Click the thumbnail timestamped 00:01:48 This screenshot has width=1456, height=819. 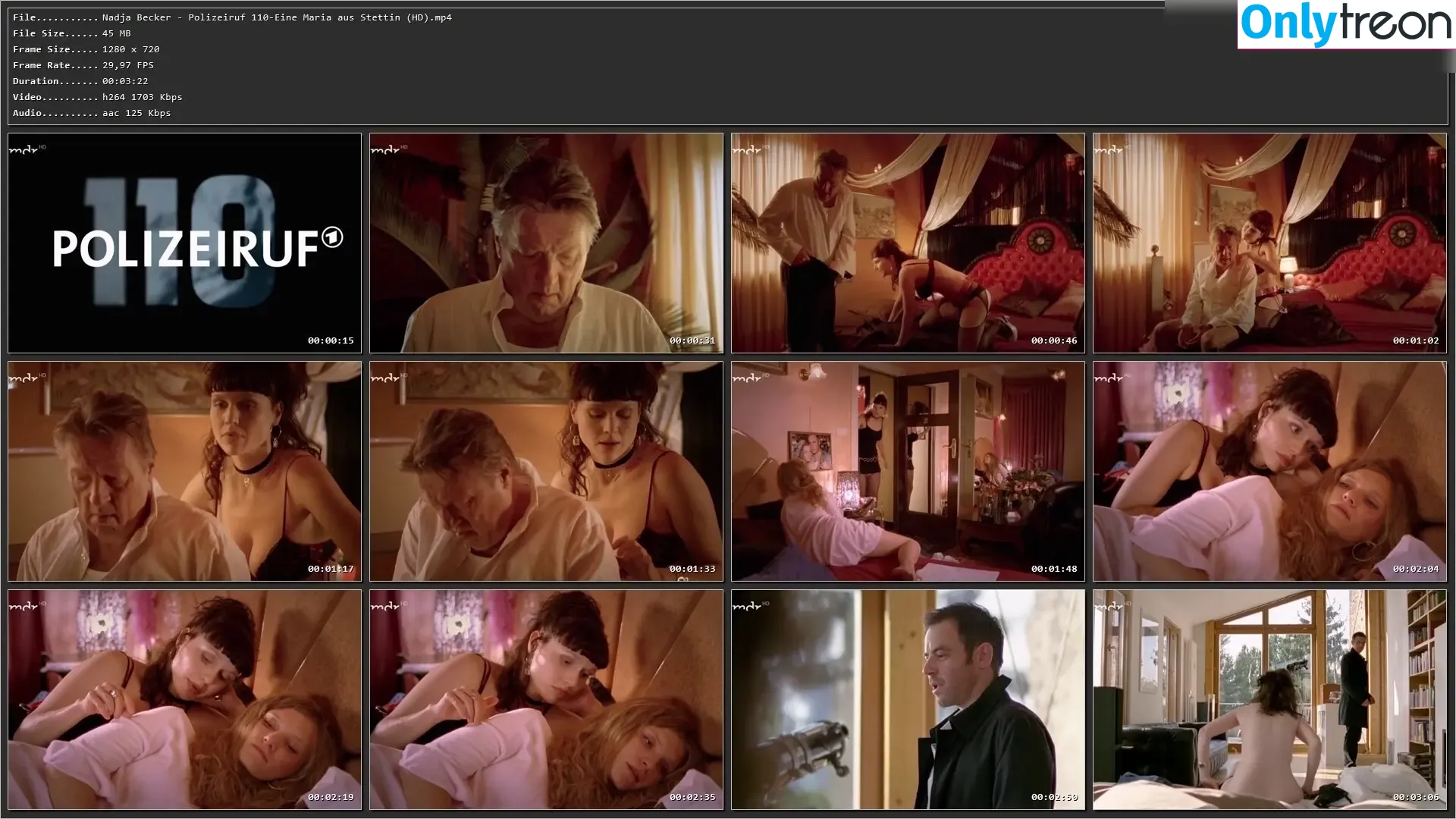(x=908, y=472)
